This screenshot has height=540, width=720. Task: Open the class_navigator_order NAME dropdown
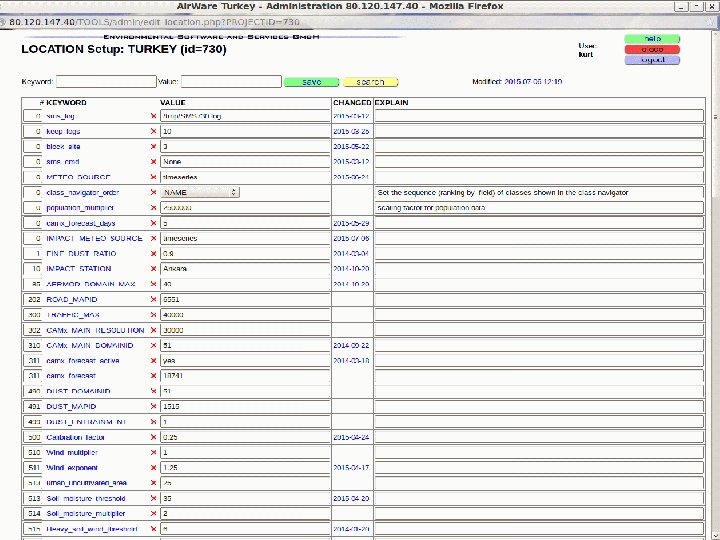(200, 192)
